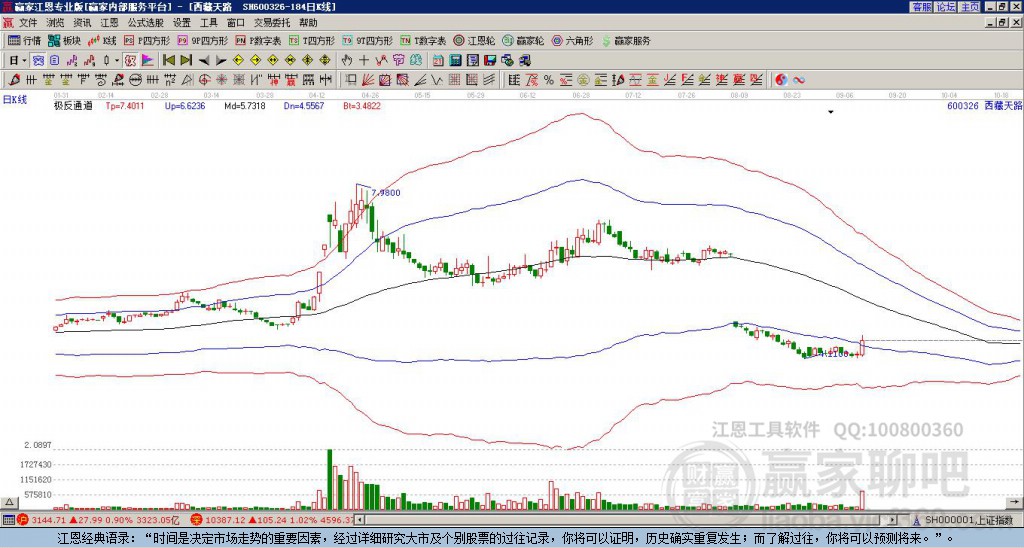Open 赢家服务 from the toolbar

pos(626,40)
